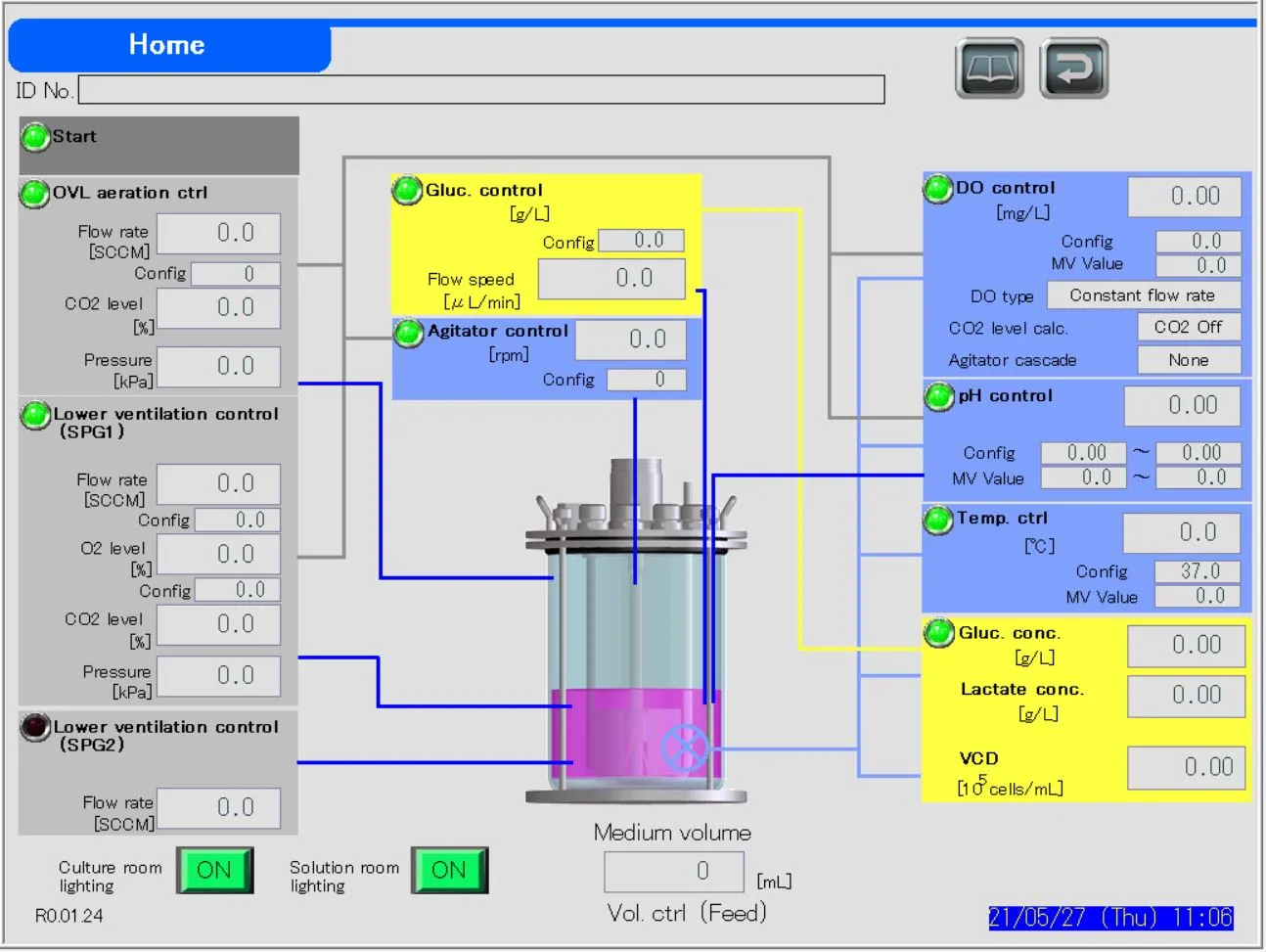Toggle Solution room lighting ON button
This screenshot has width=1266, height=952.
coord(449,870)
